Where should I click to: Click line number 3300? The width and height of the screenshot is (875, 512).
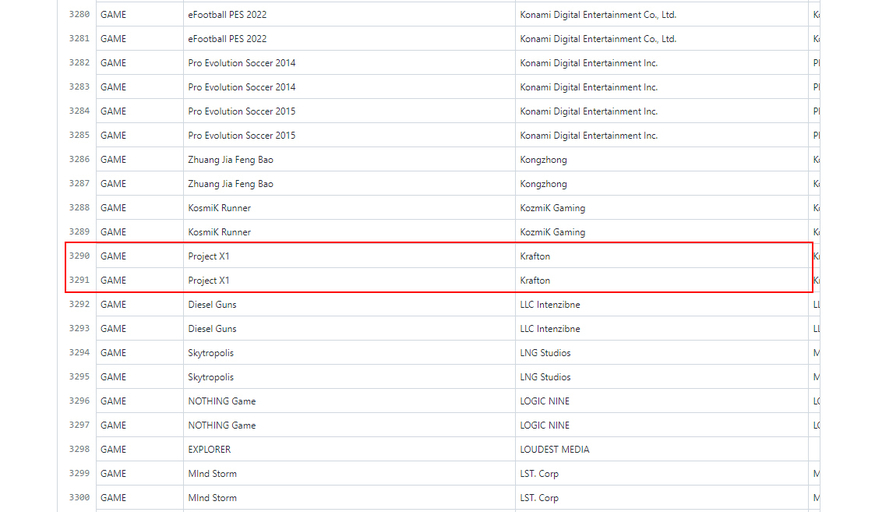pos(79,497)
